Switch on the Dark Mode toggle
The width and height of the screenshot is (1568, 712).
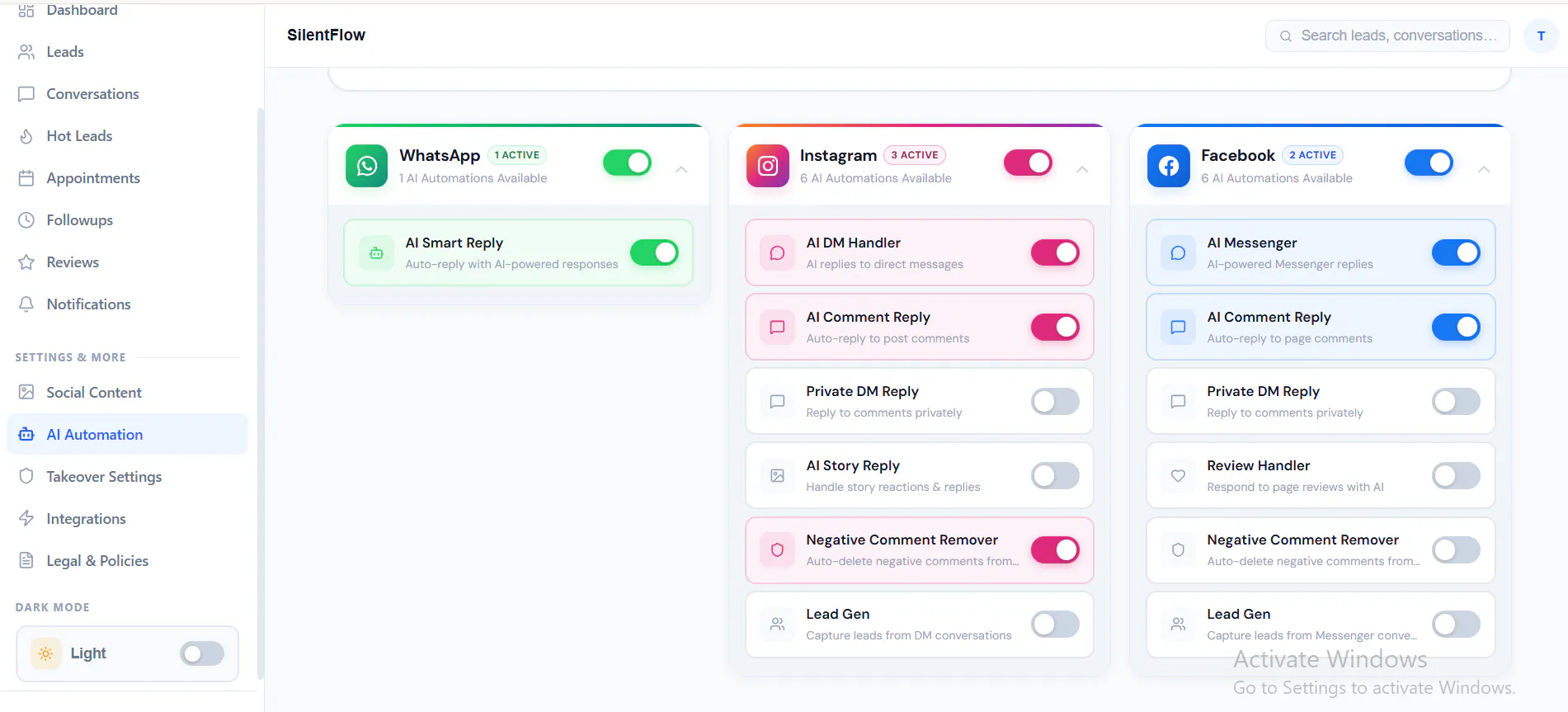pos(202,653)
